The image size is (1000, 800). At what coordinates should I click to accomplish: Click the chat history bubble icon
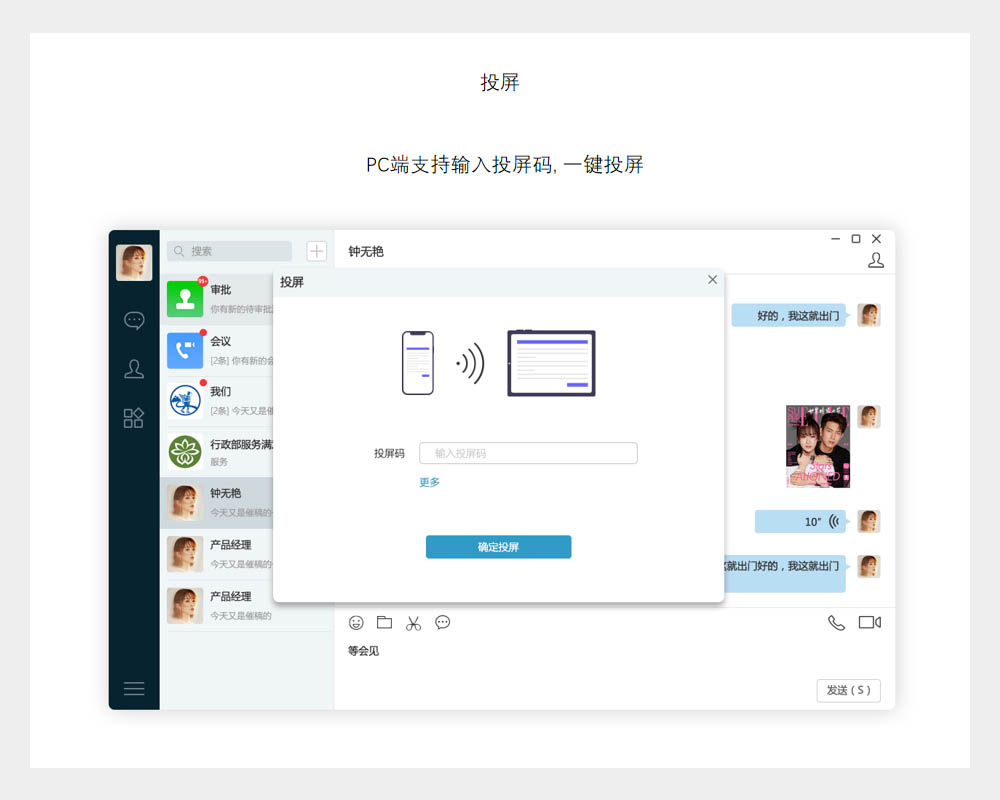442,623
